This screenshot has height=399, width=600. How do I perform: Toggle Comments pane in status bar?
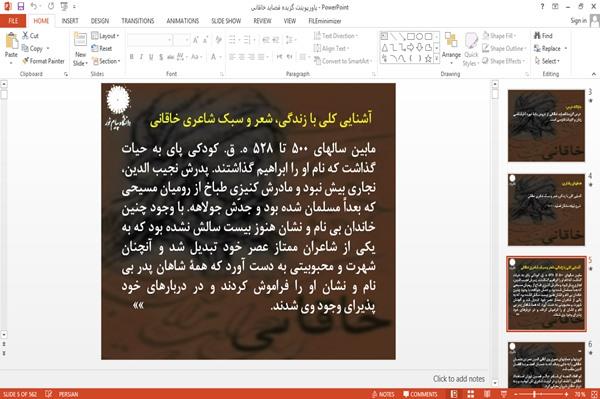[x=420, y=394]
